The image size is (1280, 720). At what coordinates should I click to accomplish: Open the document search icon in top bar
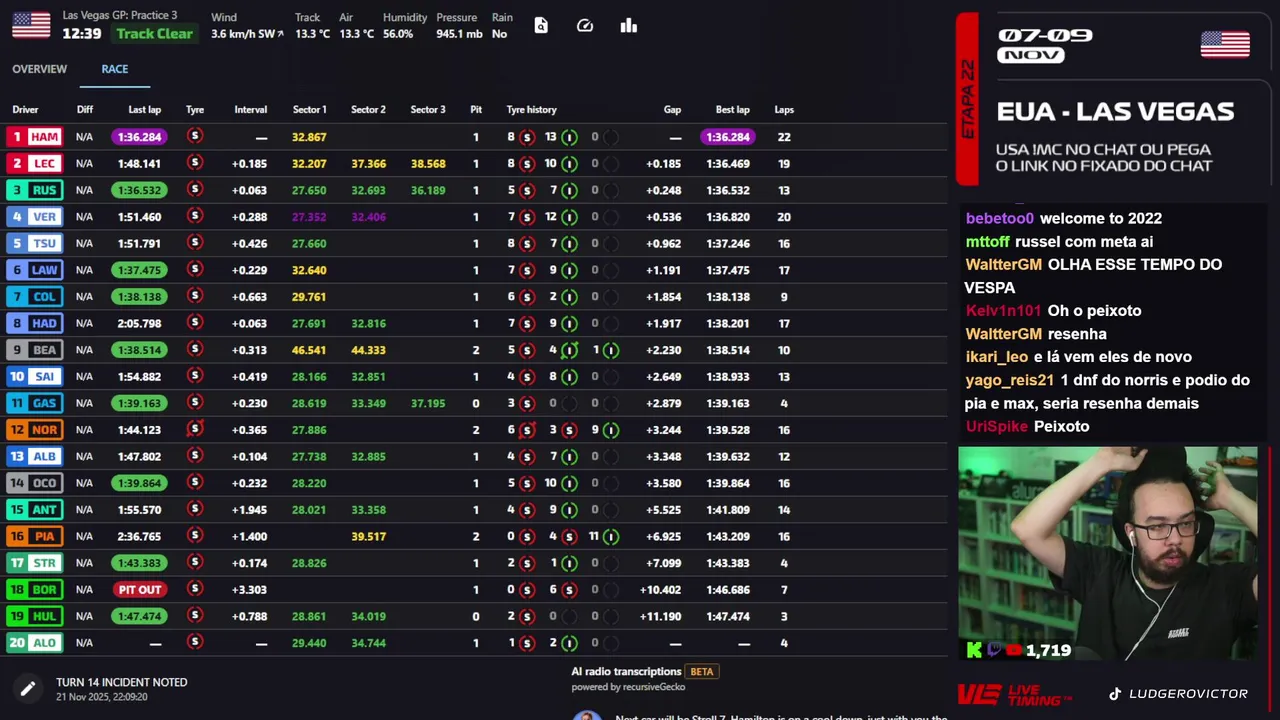[x=541, y=26]
